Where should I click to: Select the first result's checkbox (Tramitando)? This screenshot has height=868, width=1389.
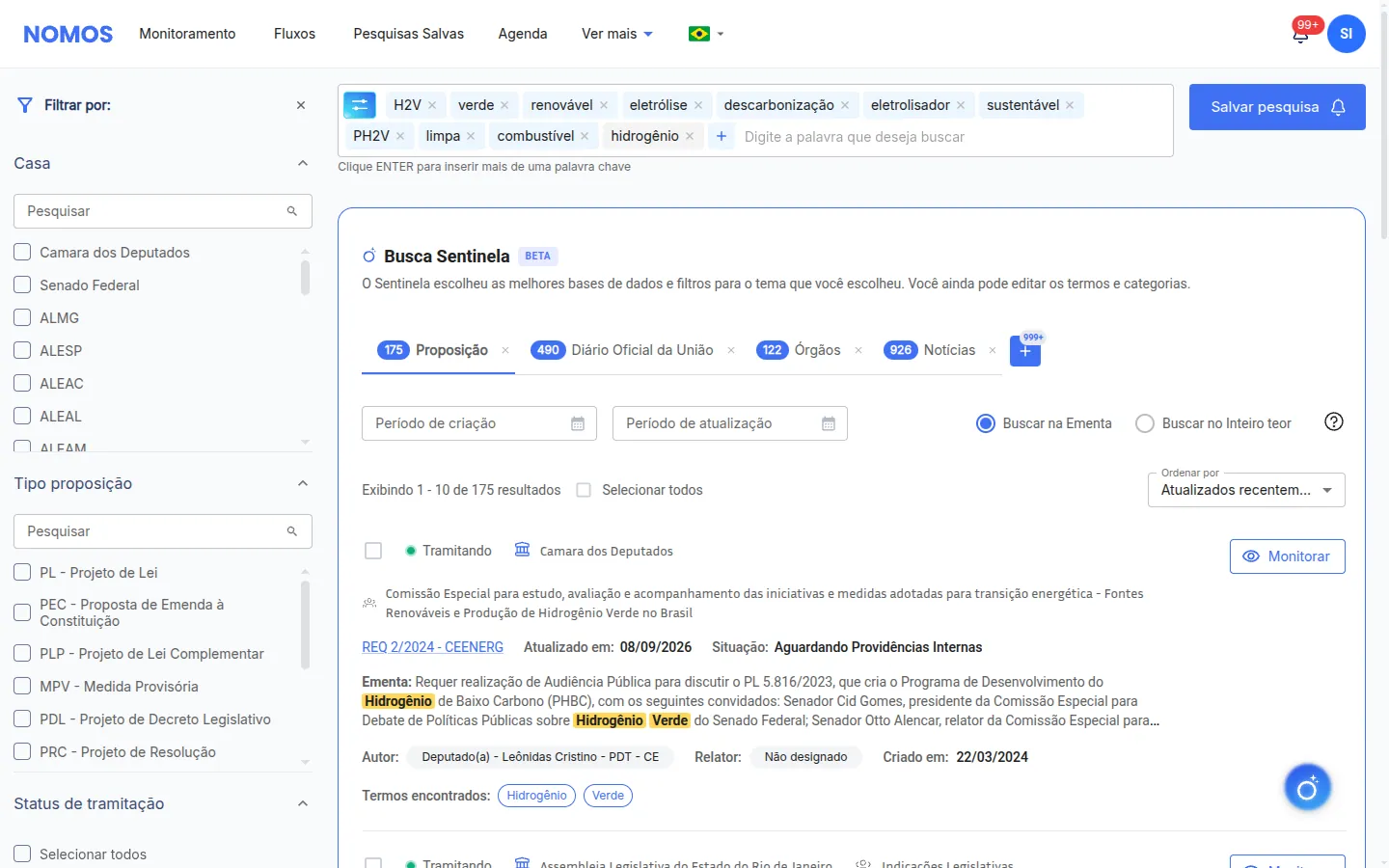tap(373, 551)
